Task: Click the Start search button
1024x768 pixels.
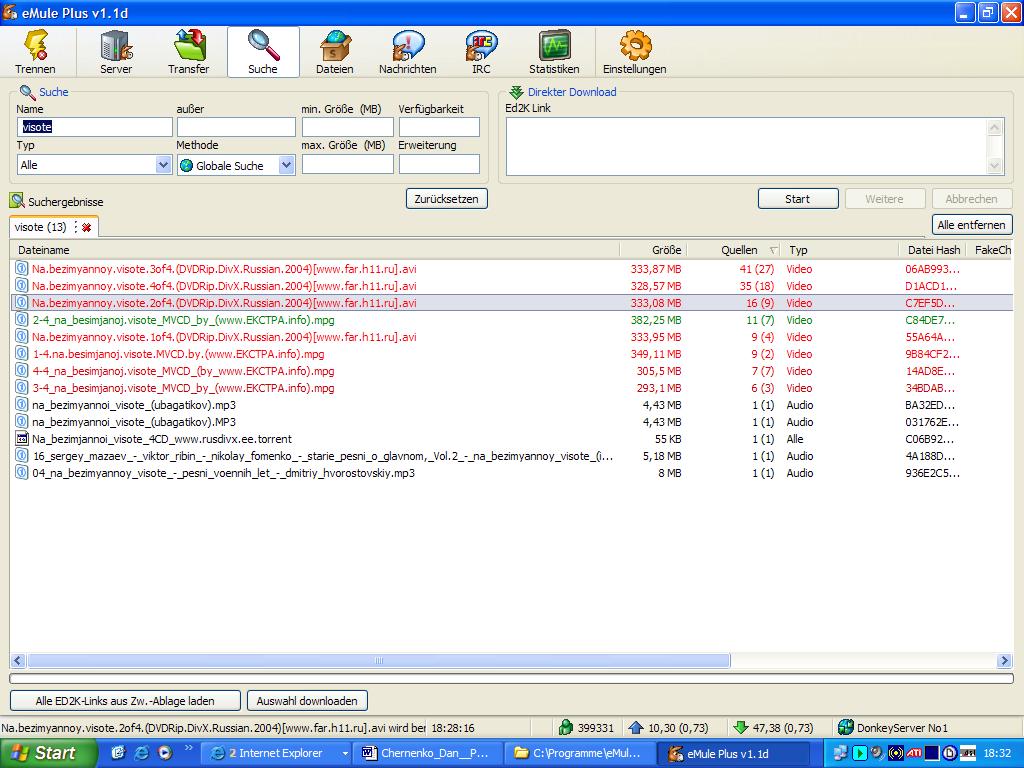Action: (x=798, y=199)
